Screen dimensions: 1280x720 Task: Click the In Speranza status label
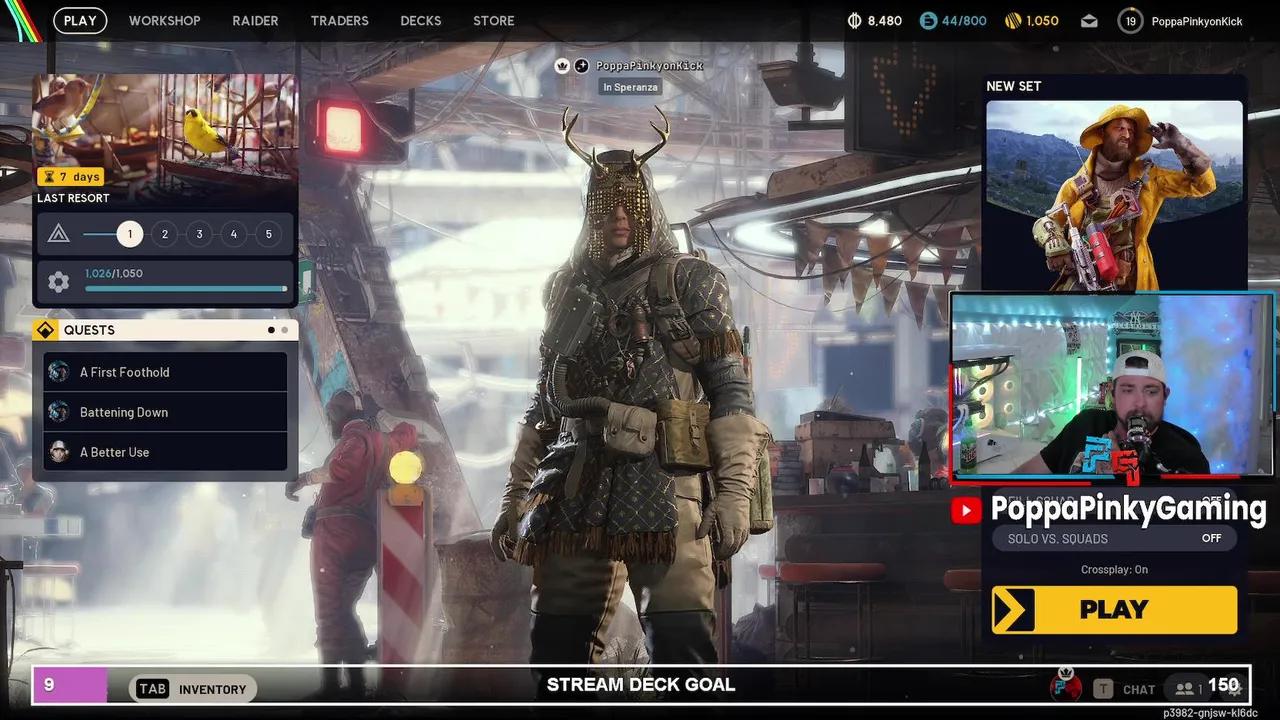pyautogui.click(x=629, y=87)
